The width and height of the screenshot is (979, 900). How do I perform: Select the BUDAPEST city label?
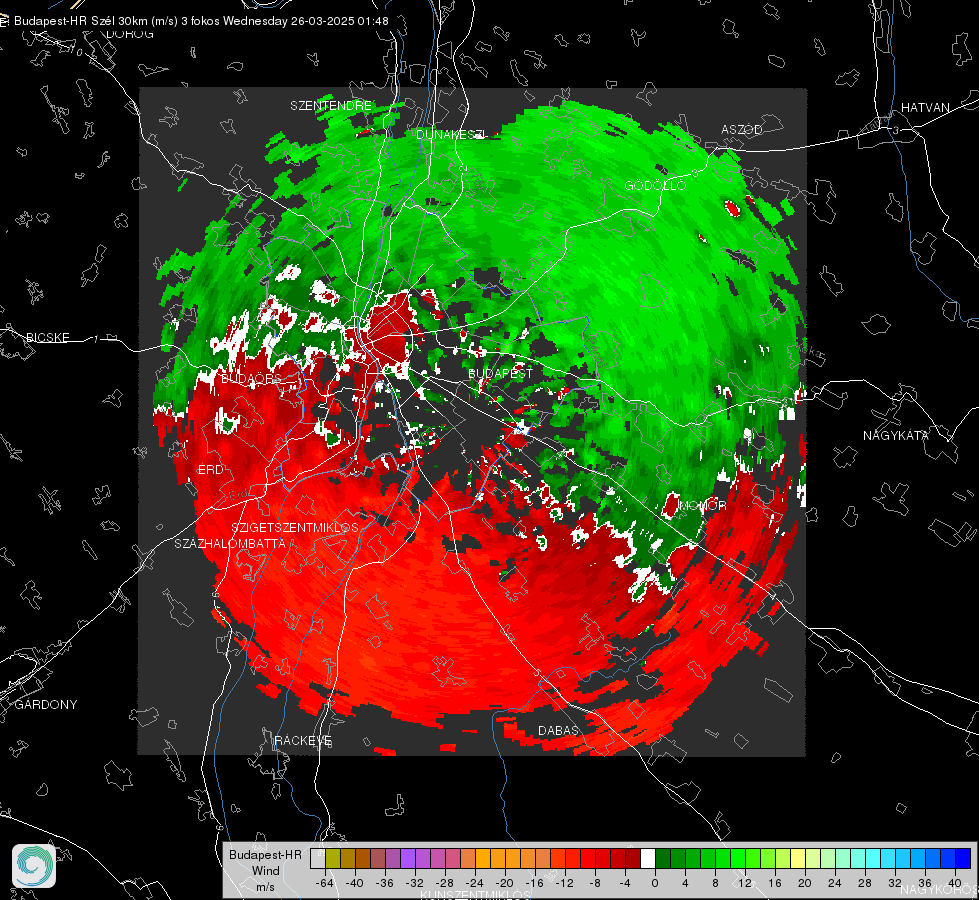pos(500,373)
